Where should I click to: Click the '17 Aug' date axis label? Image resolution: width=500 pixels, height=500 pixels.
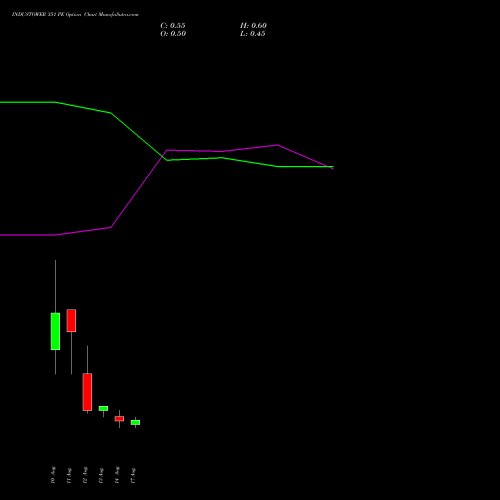pyautogui.click(x=133, y=475)
